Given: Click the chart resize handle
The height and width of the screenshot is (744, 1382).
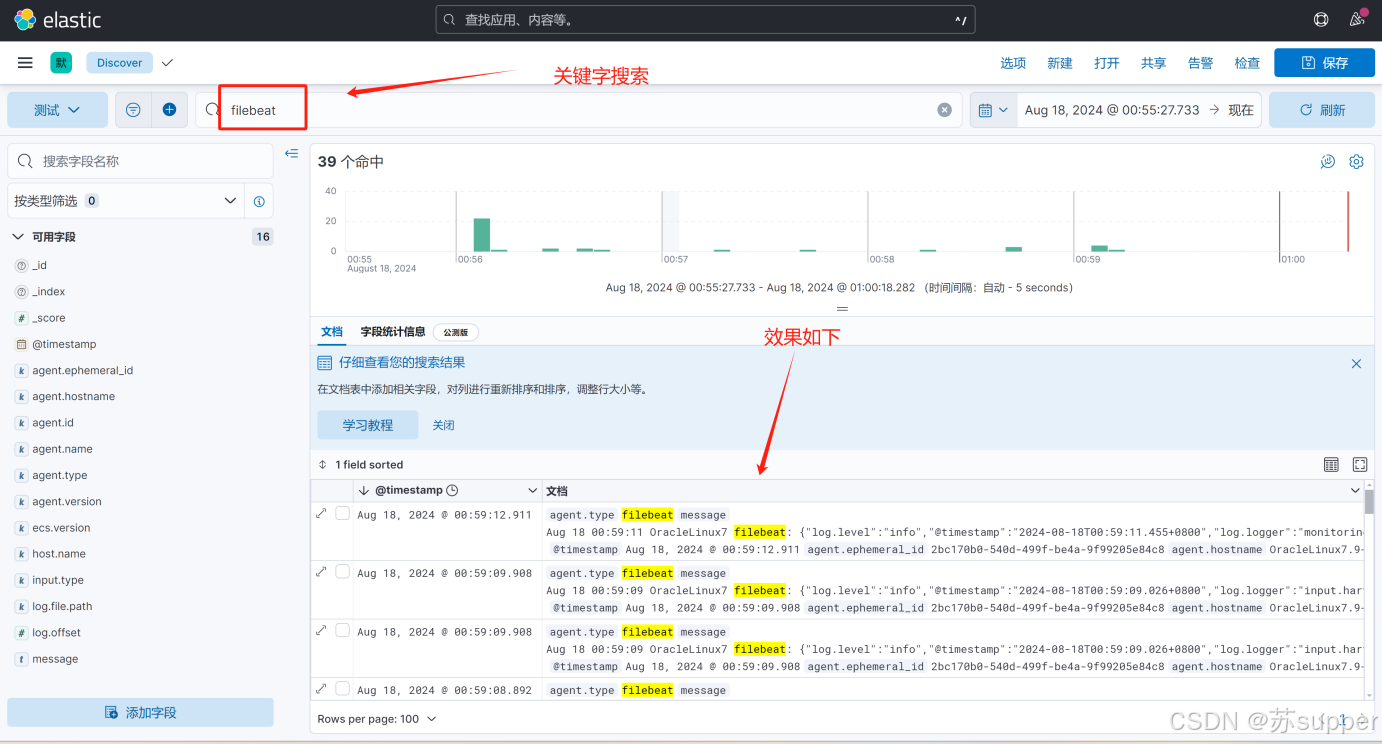Looking at the screenshot, I should coord(842,309).
